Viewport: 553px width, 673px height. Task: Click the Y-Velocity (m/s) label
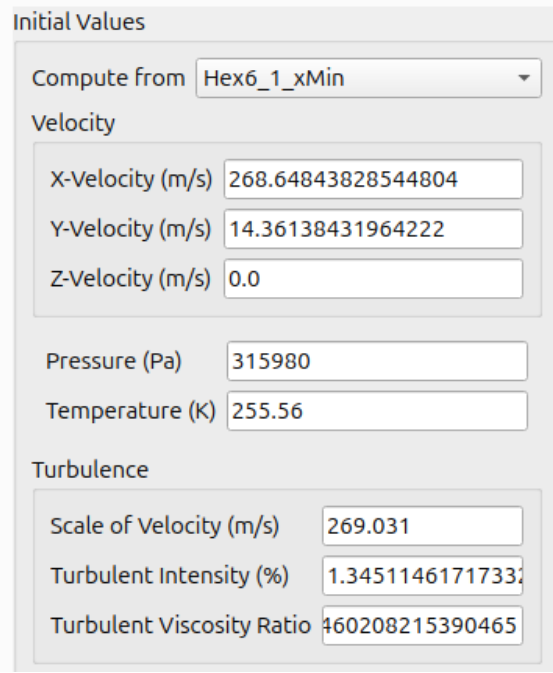click(x=131, y=229)
